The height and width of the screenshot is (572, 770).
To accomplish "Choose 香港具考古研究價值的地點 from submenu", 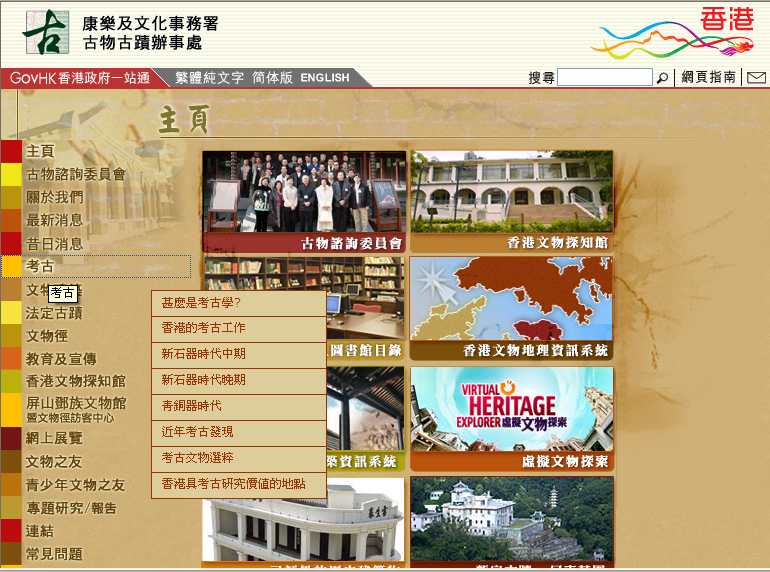I will click(x=239, y=484).
